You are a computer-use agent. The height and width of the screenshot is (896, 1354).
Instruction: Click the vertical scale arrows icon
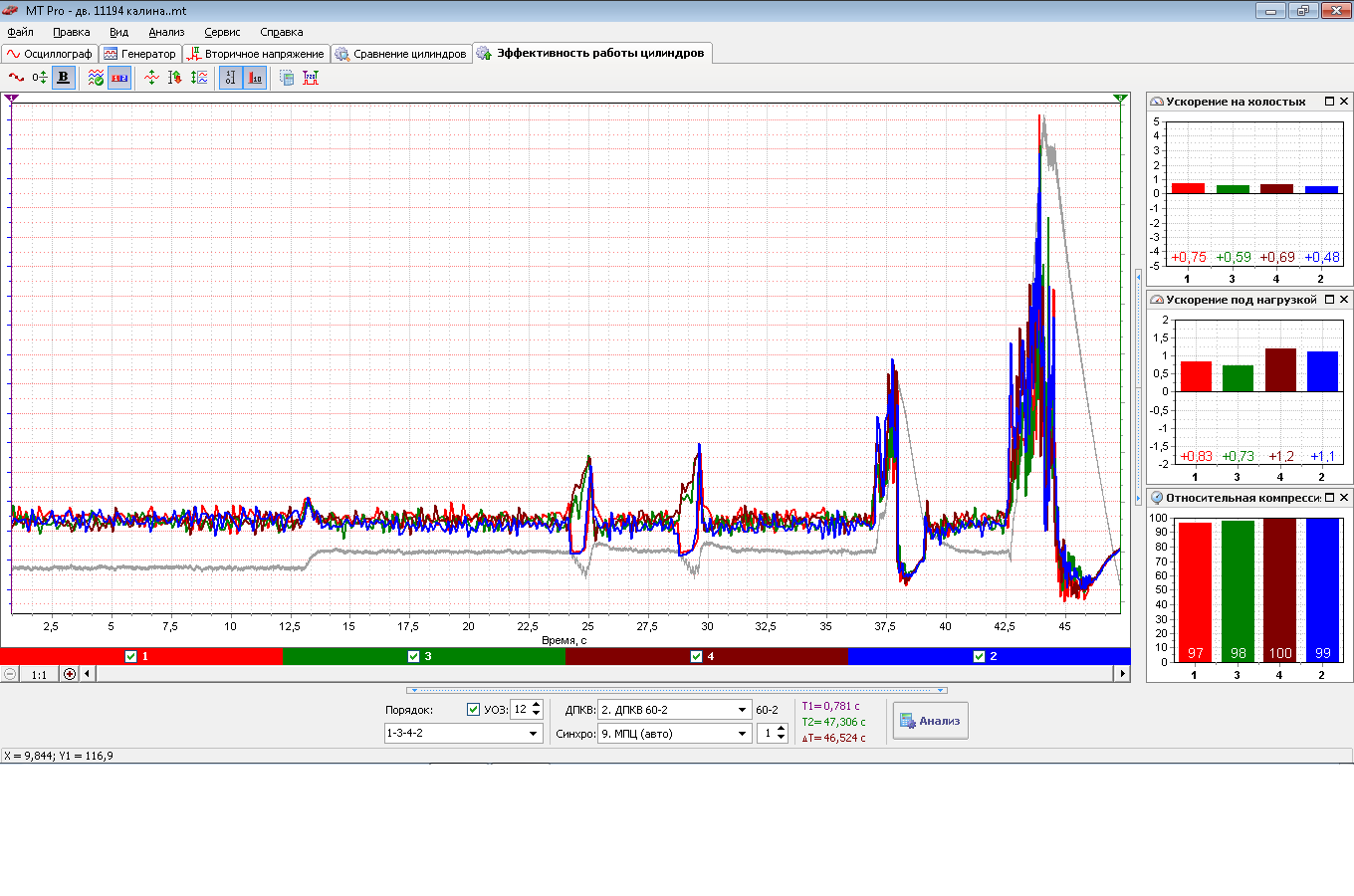[x=174, y=77]
